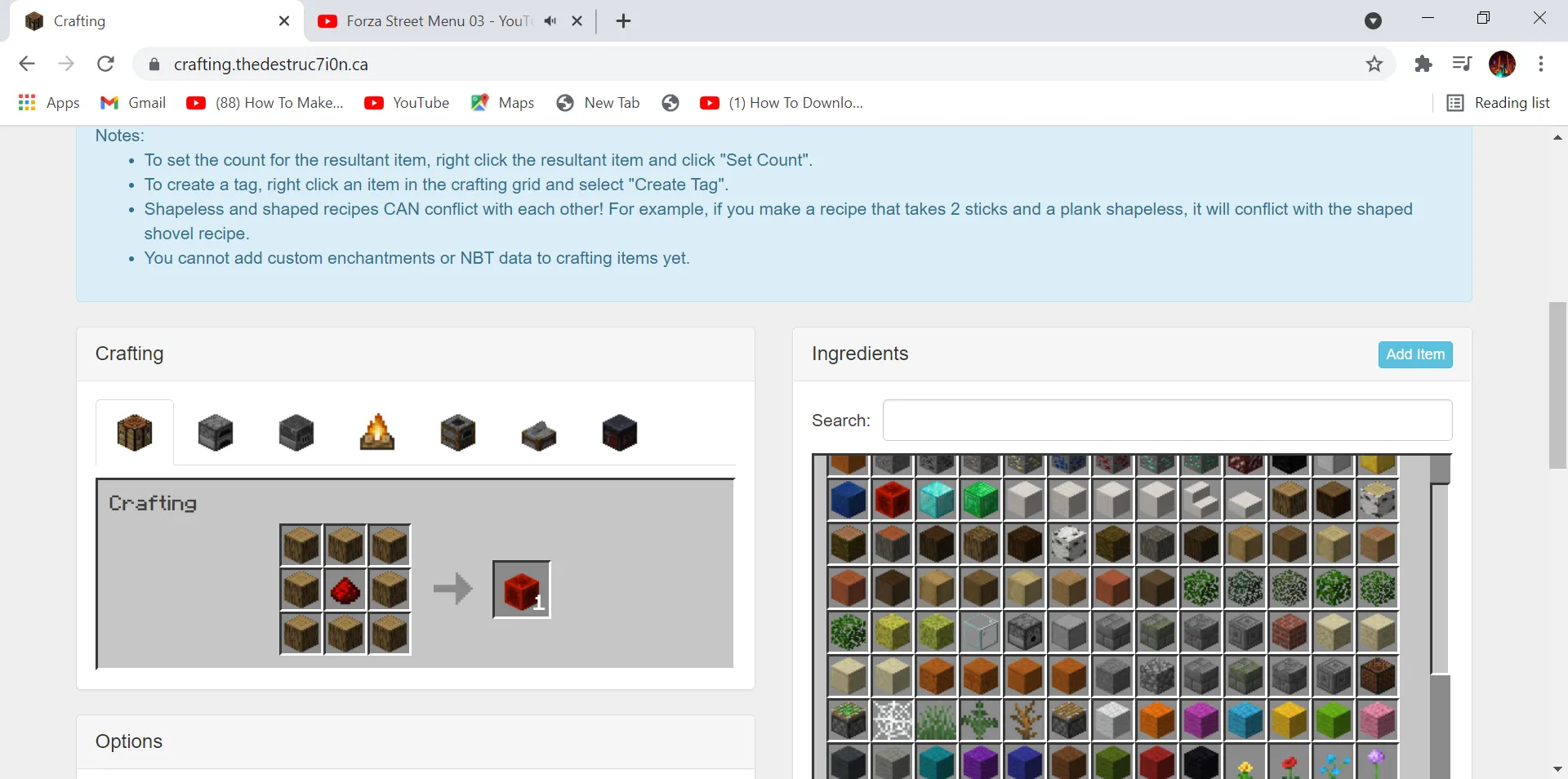The image size is (1568, 779).
Task: Open the YouTube bookmark
Action: coord(407,103)
